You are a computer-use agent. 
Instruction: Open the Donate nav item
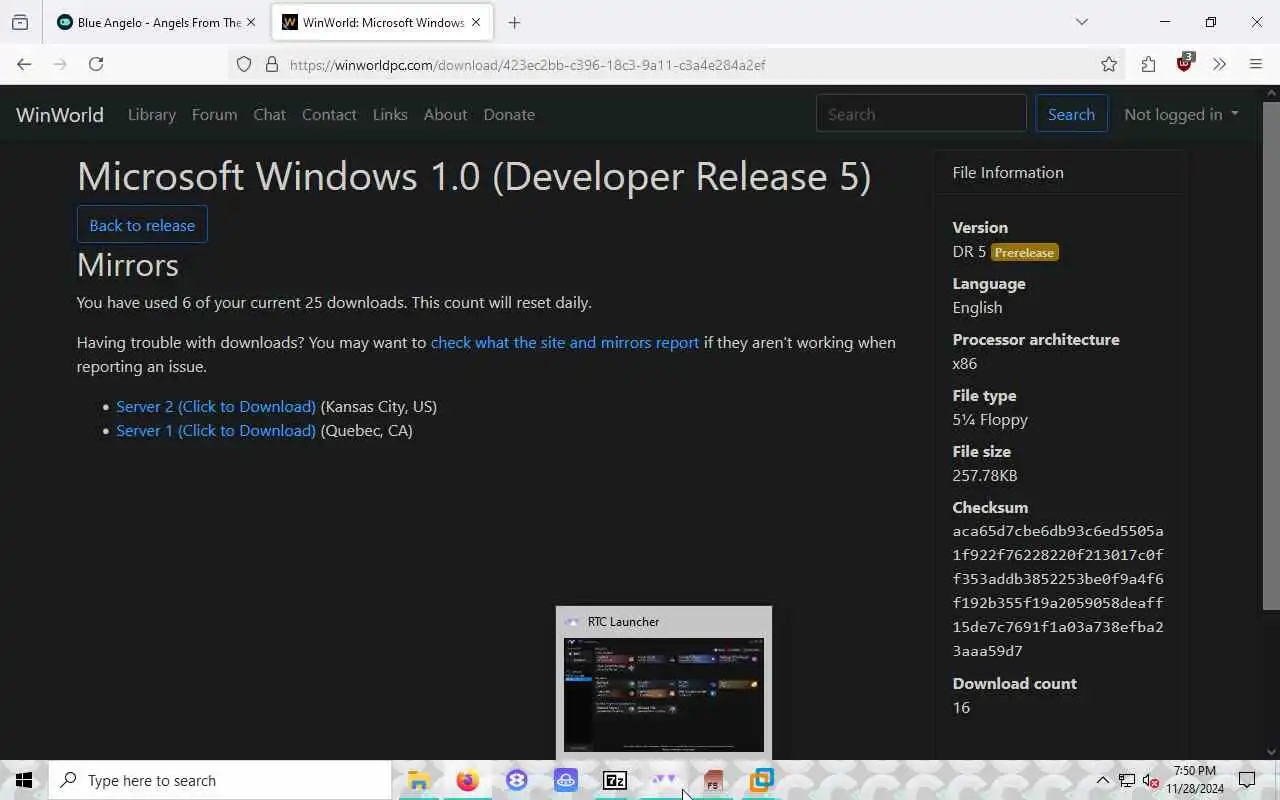(x=509, y=114)
